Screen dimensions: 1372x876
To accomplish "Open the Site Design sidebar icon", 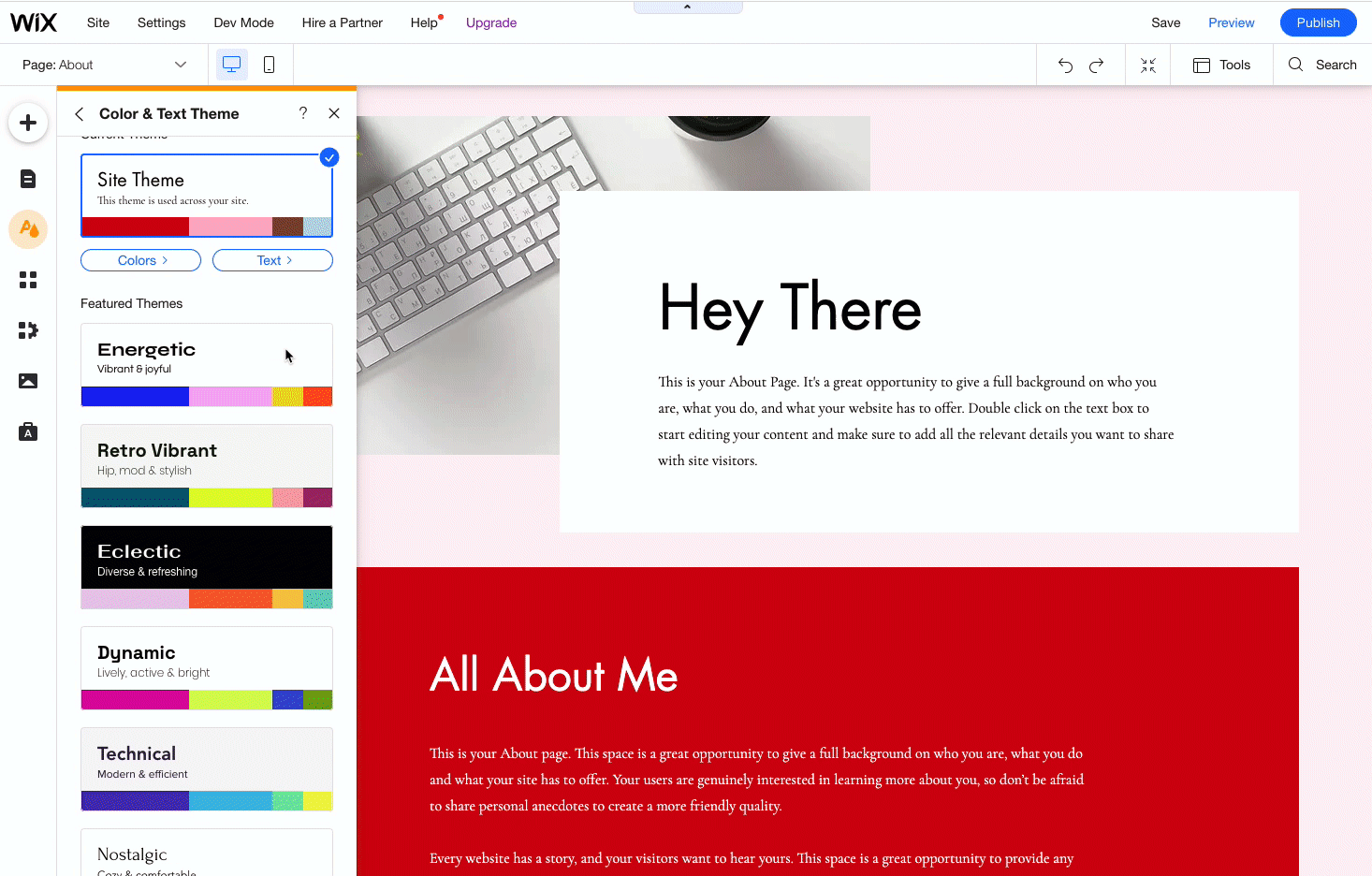I will point(28,229).
